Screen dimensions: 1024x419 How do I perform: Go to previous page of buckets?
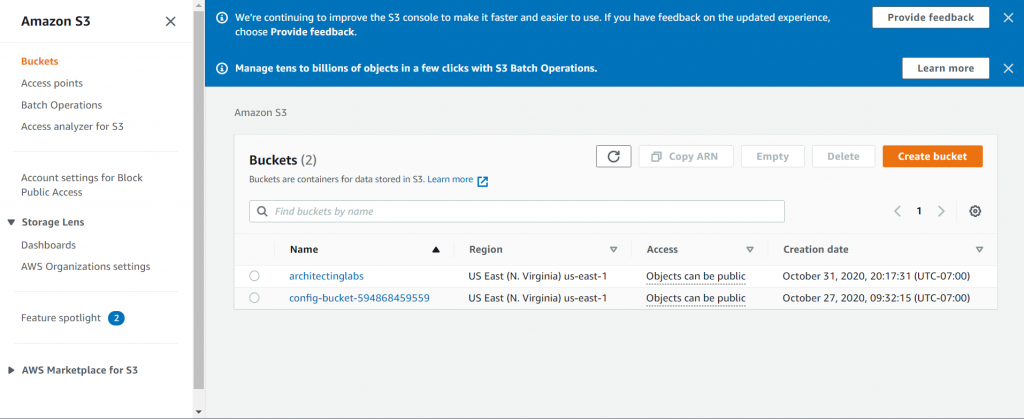897,211
